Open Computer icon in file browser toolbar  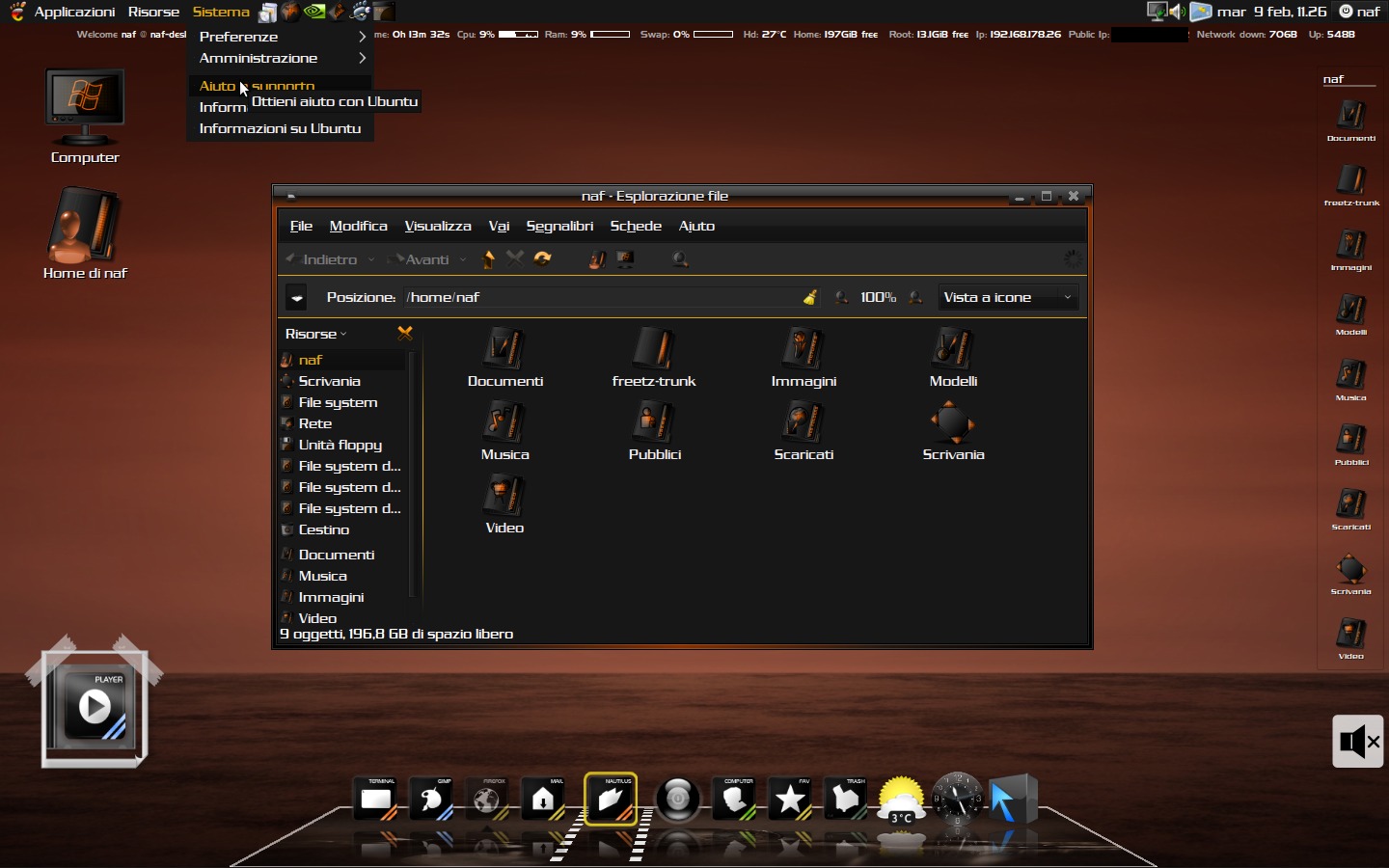[625, 258]
